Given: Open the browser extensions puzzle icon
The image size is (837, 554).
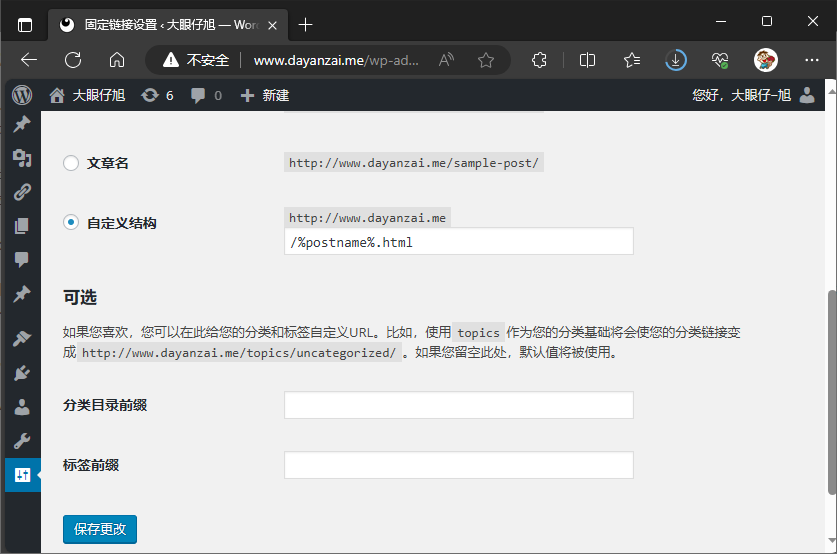Looking at the screenshot, I should point(540,60).
